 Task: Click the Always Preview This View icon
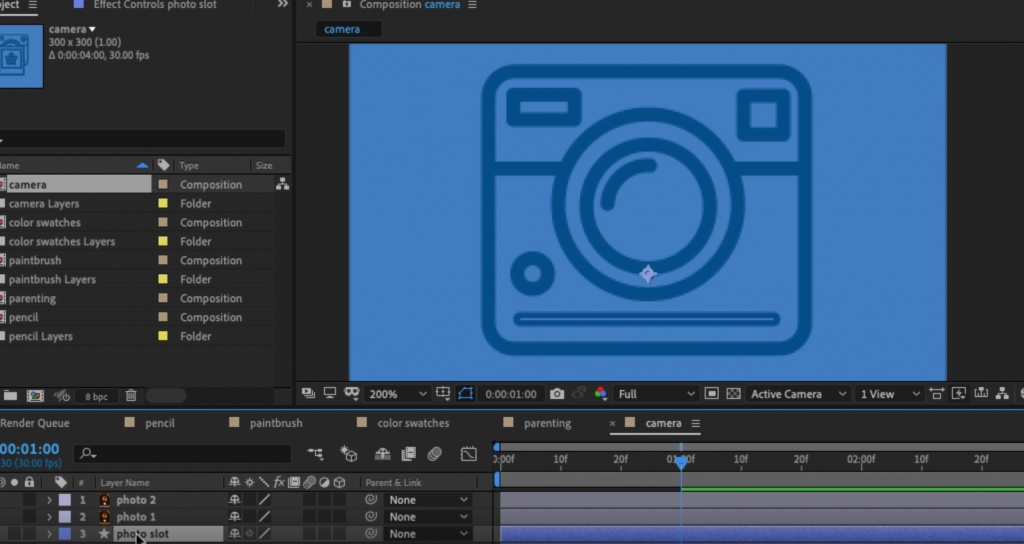coord(308,393)
